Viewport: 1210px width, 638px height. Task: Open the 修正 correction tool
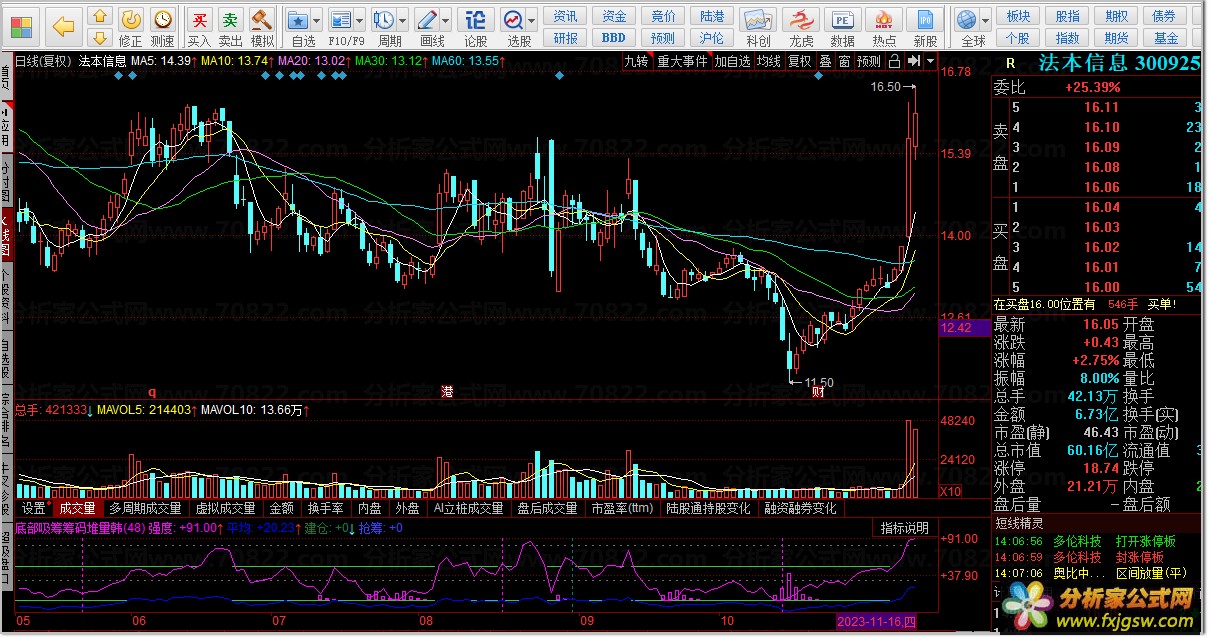131,27
